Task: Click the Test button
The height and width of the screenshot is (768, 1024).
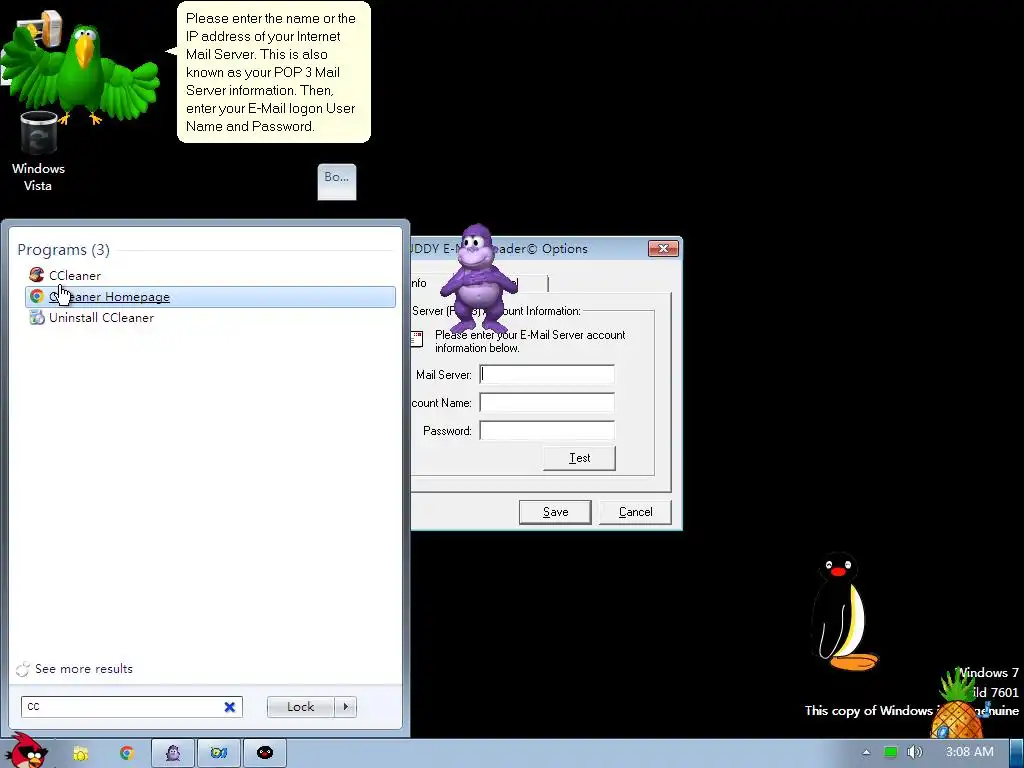Action: click(x=579, y=458)
